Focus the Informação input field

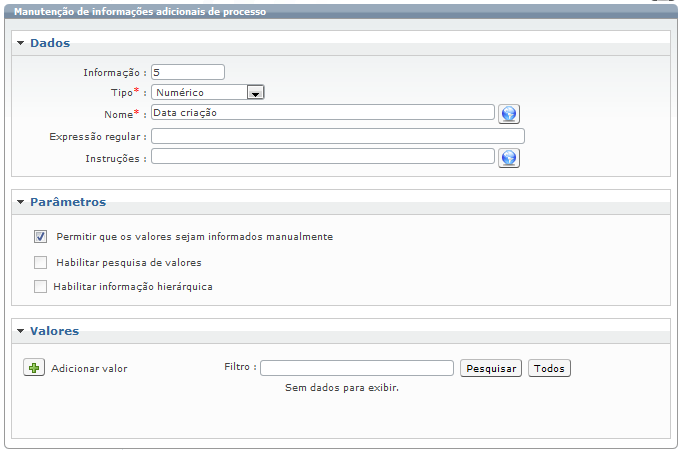(x=188, y=72)
